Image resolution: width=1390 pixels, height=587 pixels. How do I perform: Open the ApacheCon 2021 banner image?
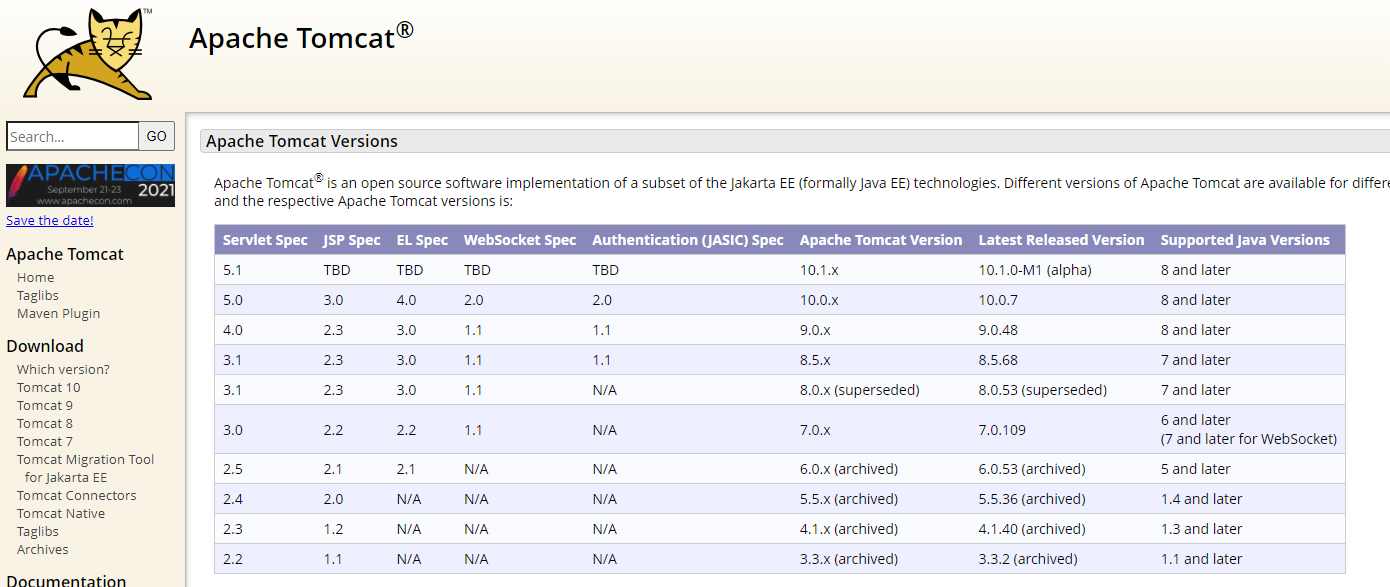pos(90,185)
